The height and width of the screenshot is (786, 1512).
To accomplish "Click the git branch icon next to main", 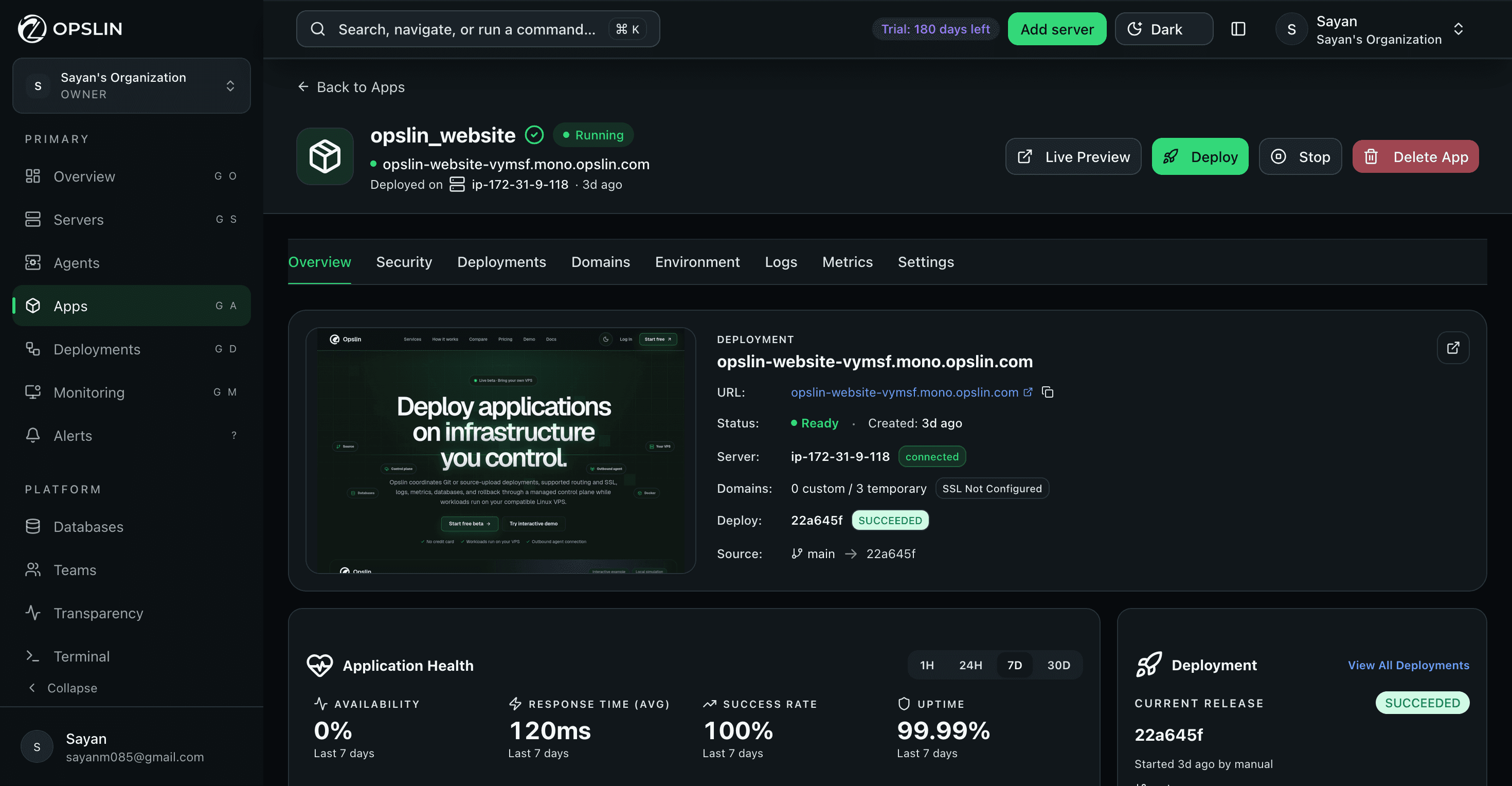I will click(797, 553).
